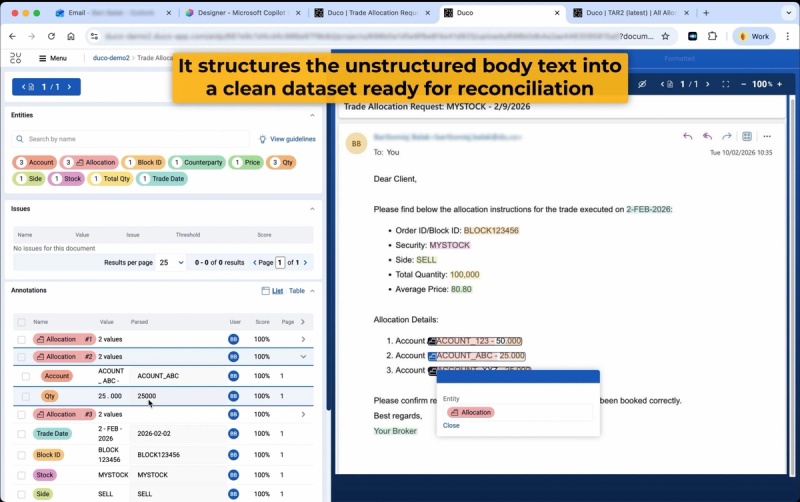Tick the Trade Date row checkbox
The image size is (800, 502).
(x=21, y=434)
